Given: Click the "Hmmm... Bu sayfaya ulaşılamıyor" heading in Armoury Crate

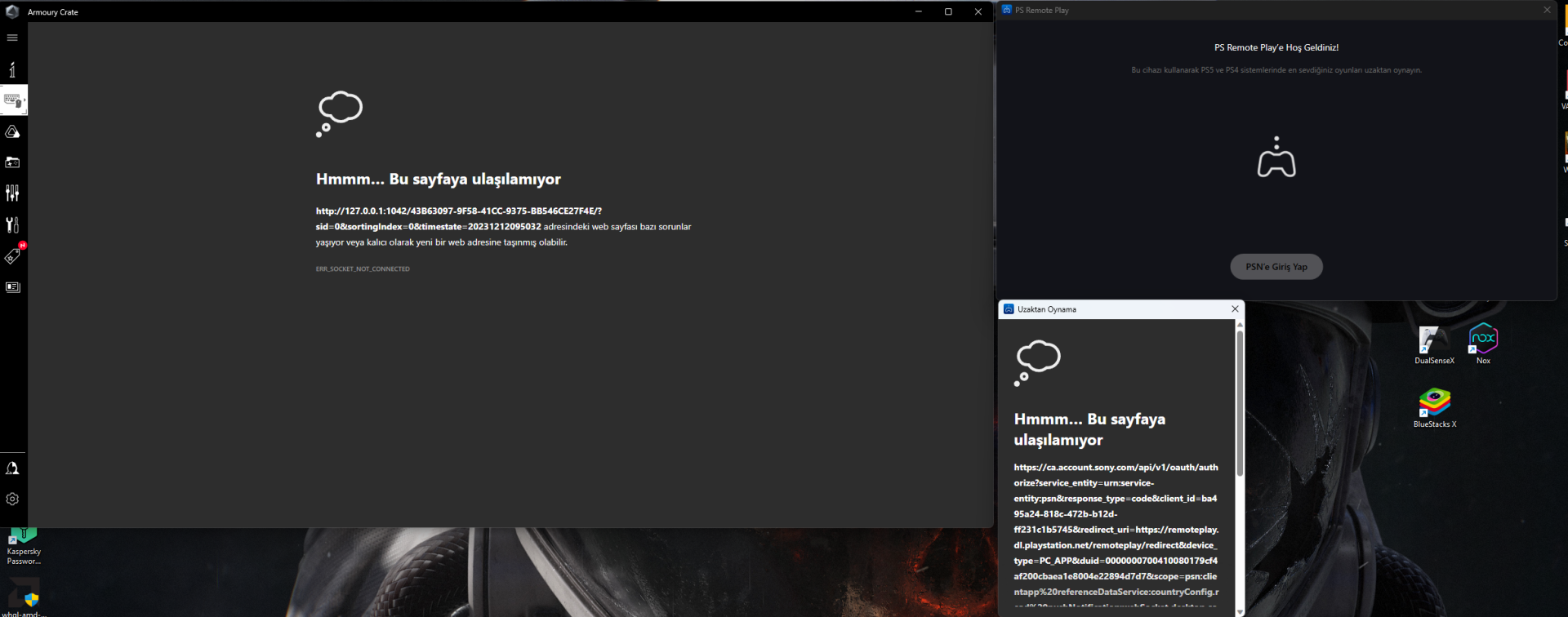Looking at the screenshot, I should pyautogui.click(x=439, y=179).
